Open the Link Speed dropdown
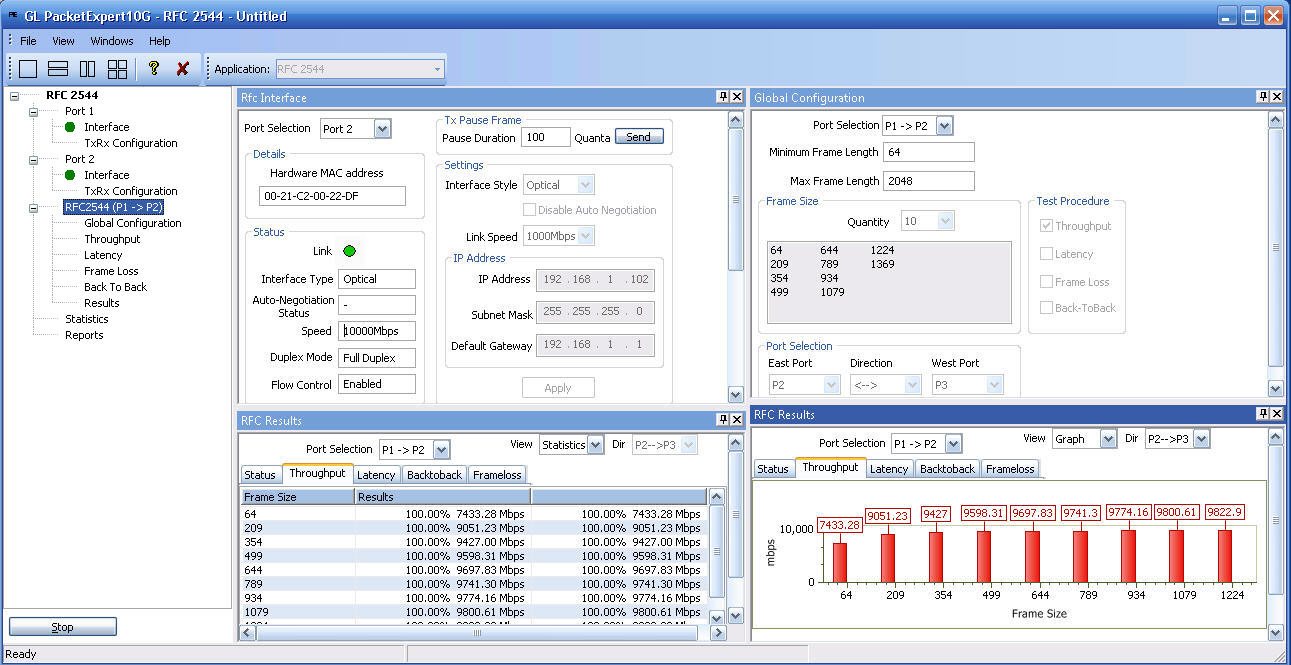The width and height of the screenshot is (1291, 665). tap(586, 237)
